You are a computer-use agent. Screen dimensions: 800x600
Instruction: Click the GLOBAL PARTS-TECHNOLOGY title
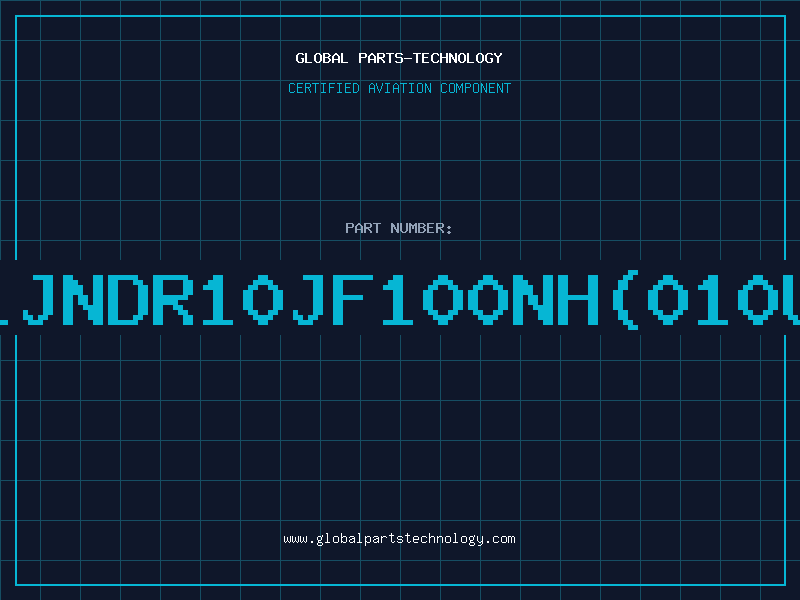(x=399, y=58)
